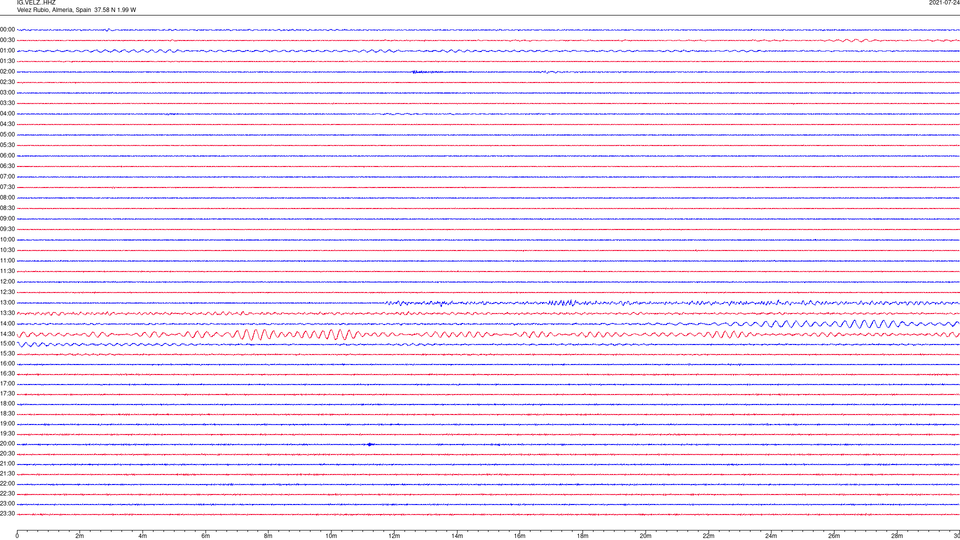
Task: Click the 24m axis tick label
Action: [x=771, y=536]
